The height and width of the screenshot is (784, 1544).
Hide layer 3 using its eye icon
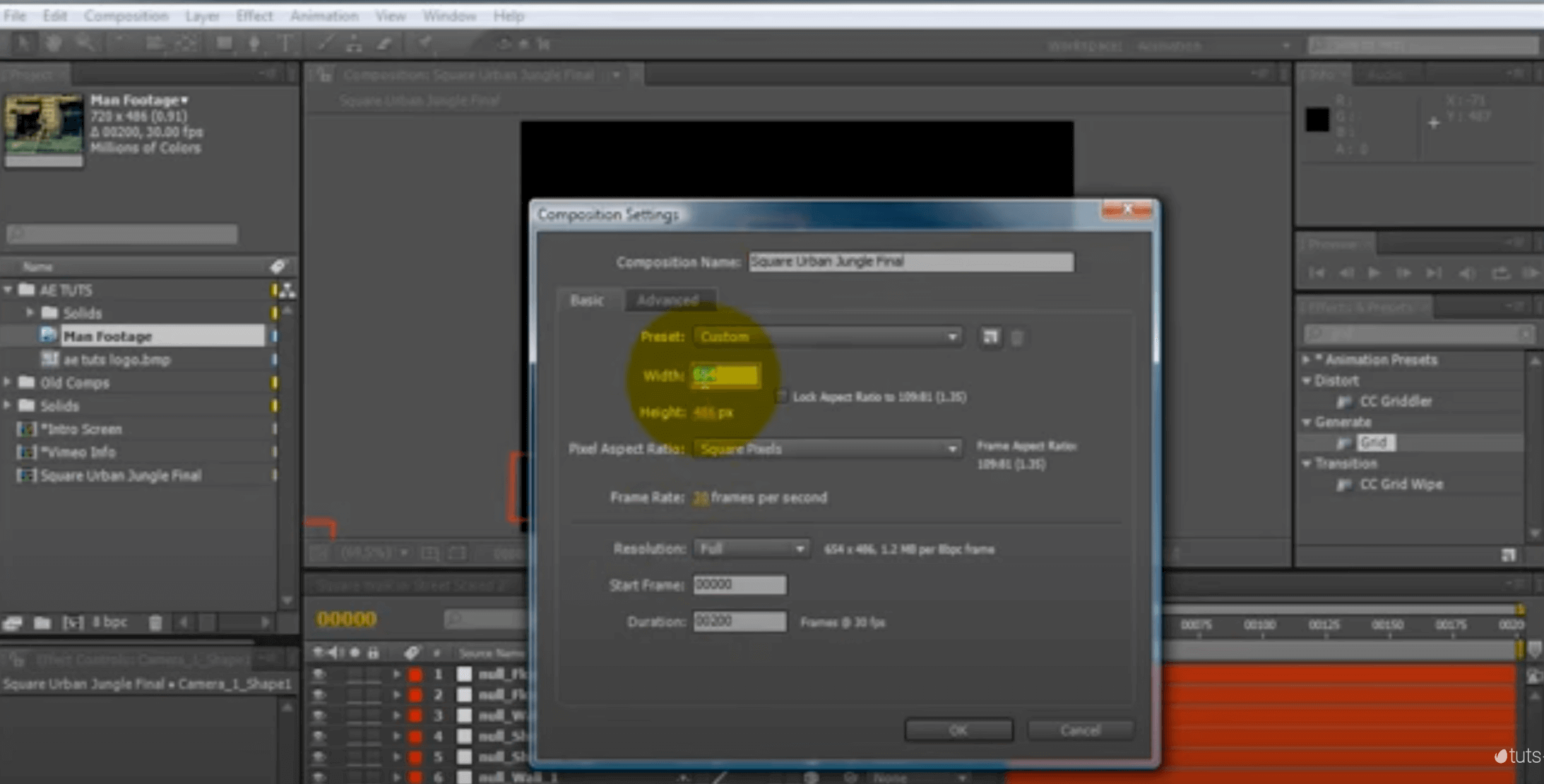coord(319,715)
